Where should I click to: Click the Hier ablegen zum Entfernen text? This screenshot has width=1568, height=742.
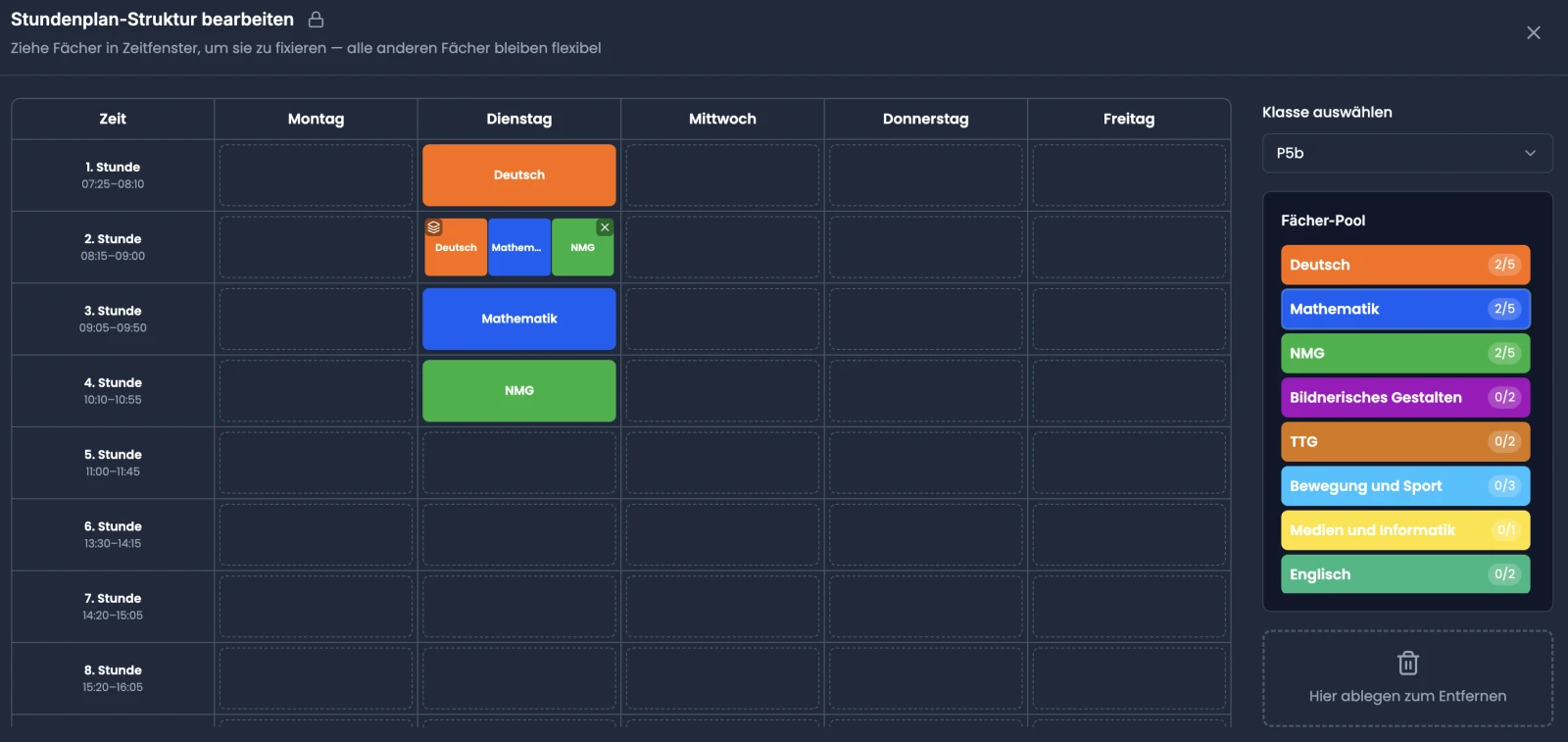[x=1408, y=696]
